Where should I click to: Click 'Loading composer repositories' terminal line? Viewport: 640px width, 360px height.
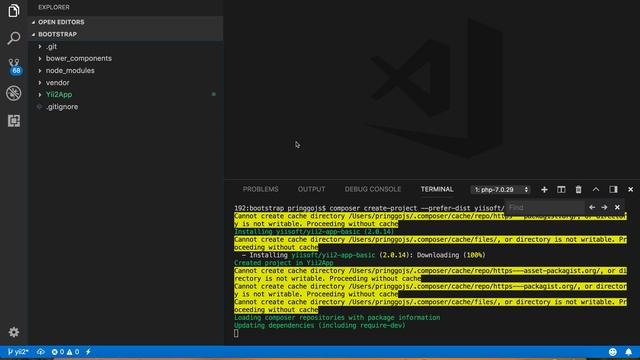[x=337, y=318]
